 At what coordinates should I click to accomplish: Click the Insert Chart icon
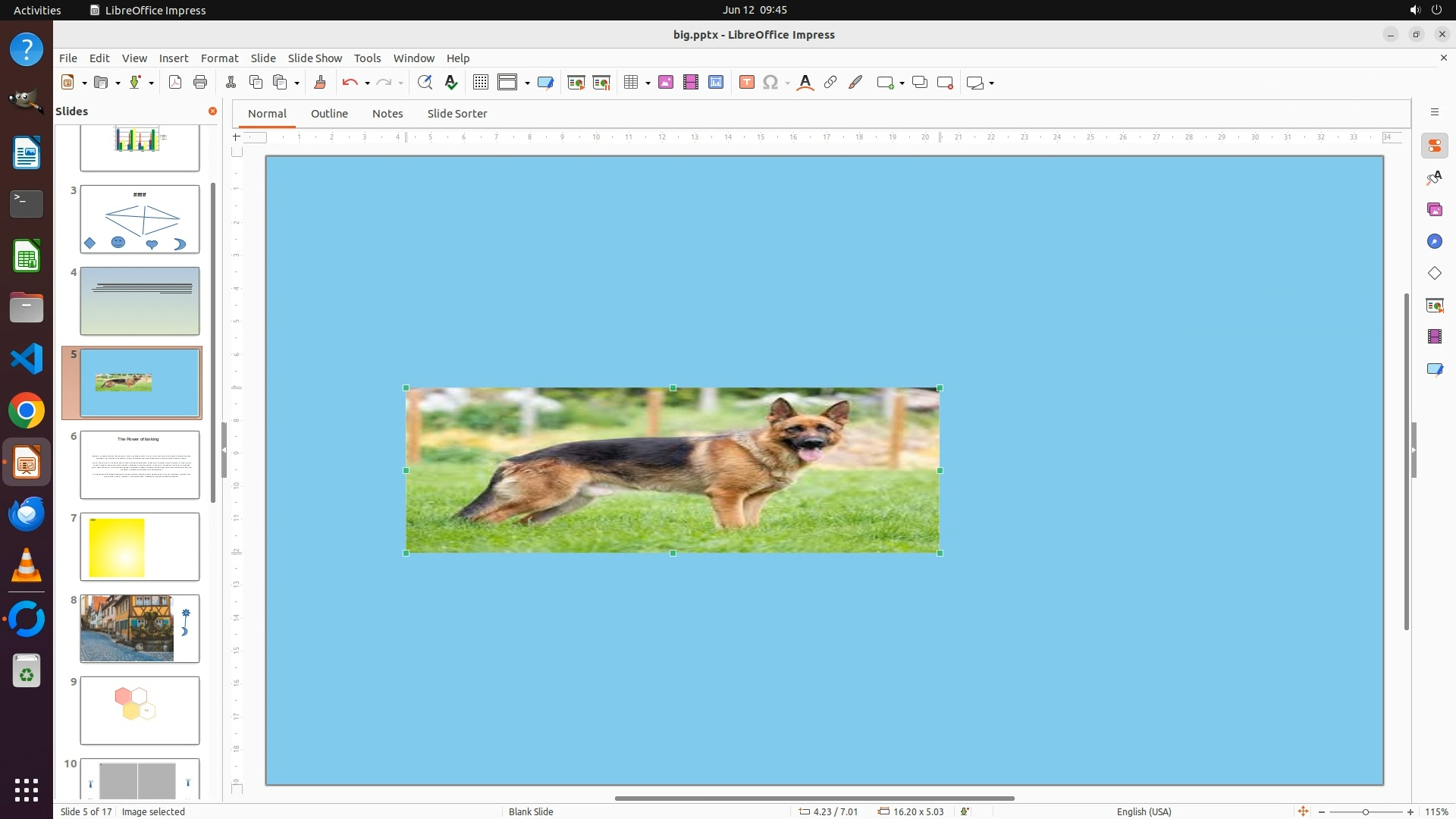tap(716, 83)
